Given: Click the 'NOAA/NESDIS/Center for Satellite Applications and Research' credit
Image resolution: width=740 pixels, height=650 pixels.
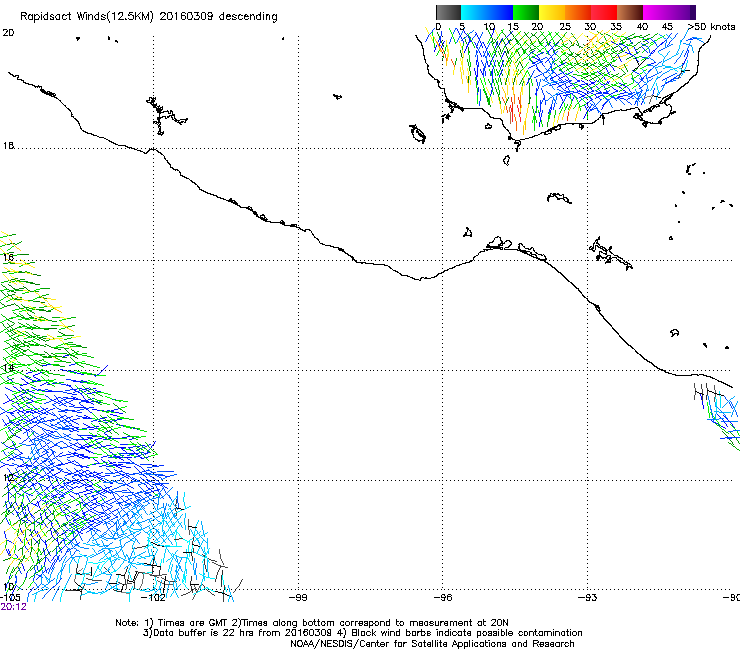Looking at the screenshot, I should (432, 644).
